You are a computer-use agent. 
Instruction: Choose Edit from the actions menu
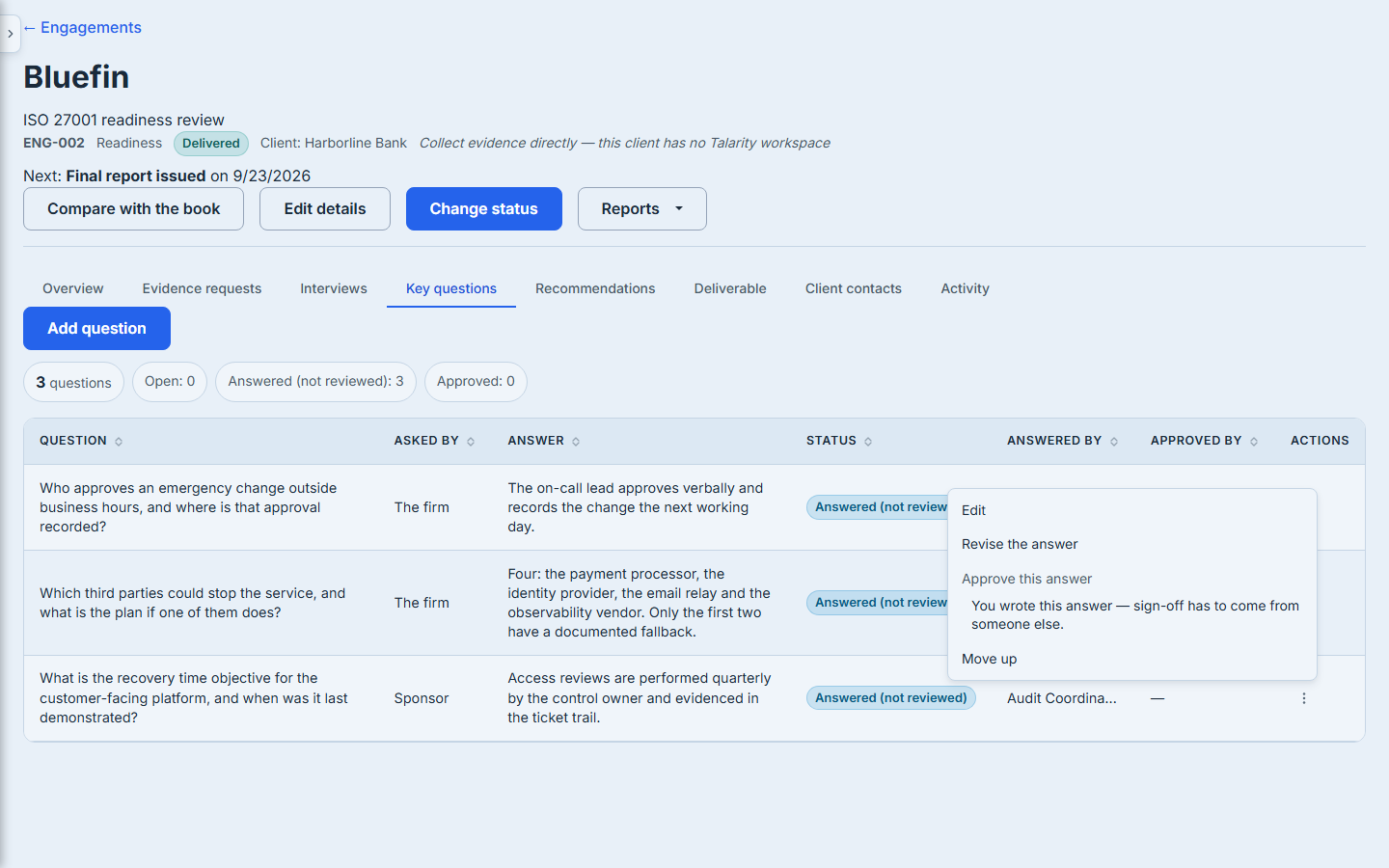click(x=1132, y=510)
